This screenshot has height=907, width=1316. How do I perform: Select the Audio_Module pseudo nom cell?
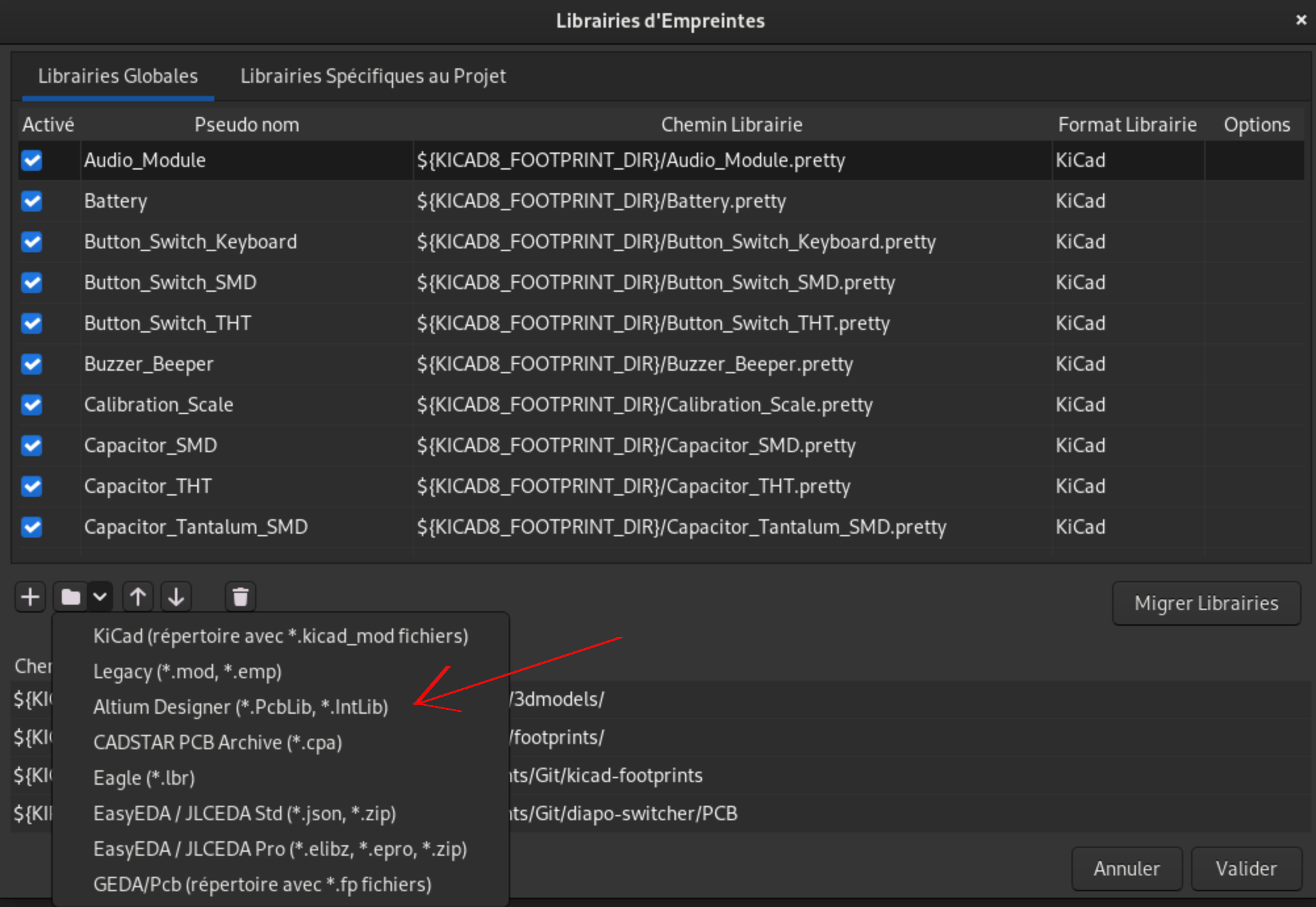[247, 160]
